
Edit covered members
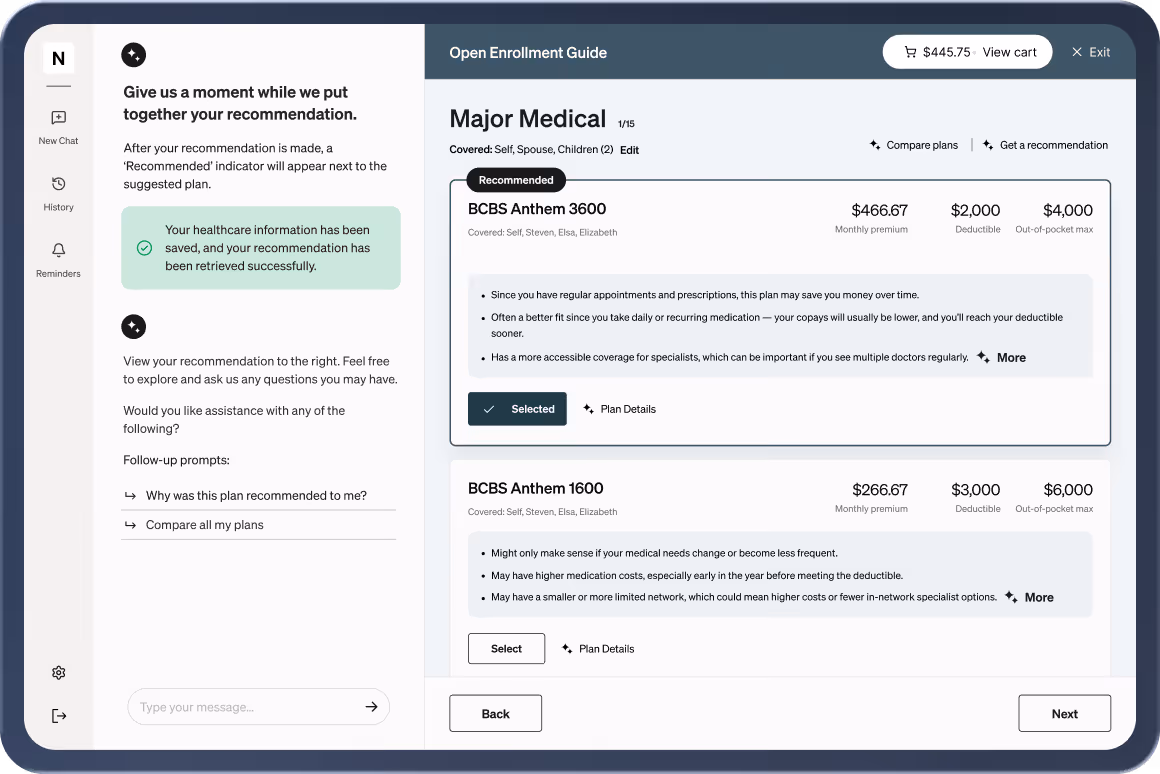pyautogui.click(x=630, y=149)
